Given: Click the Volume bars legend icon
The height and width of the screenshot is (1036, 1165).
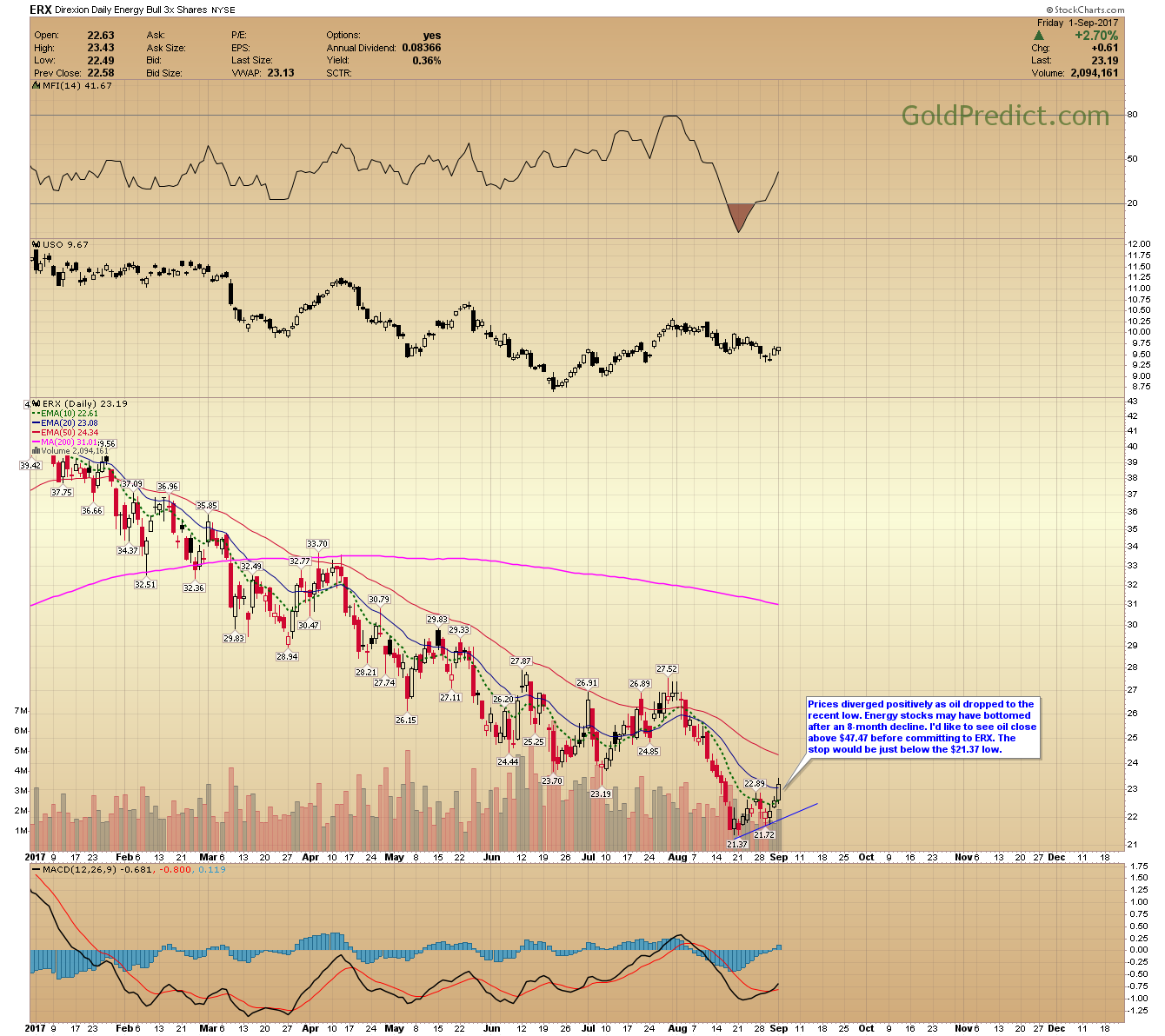Looking at the screenshot, I should pos(37,451).
